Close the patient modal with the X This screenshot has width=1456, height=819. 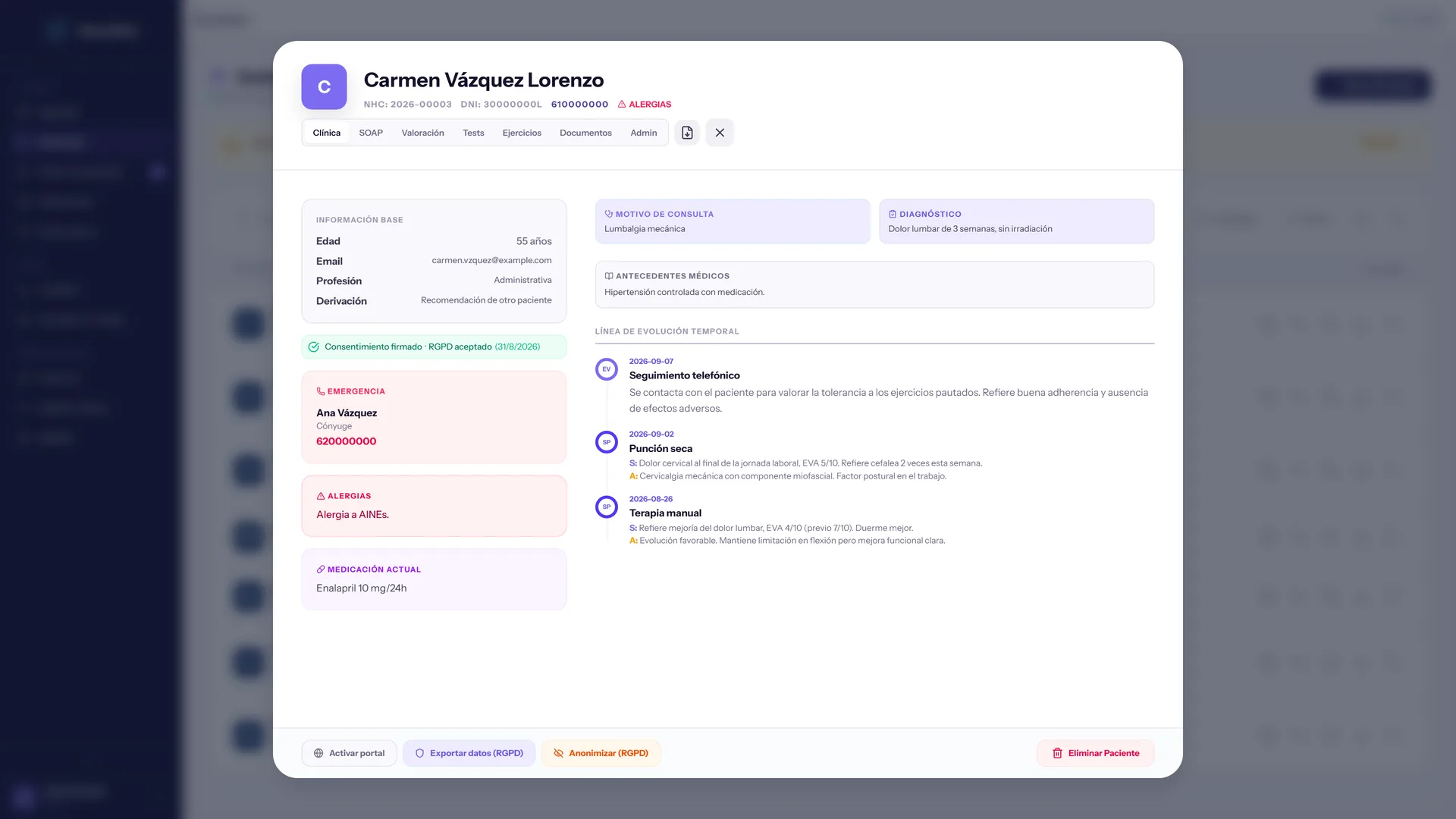[720, 133]
